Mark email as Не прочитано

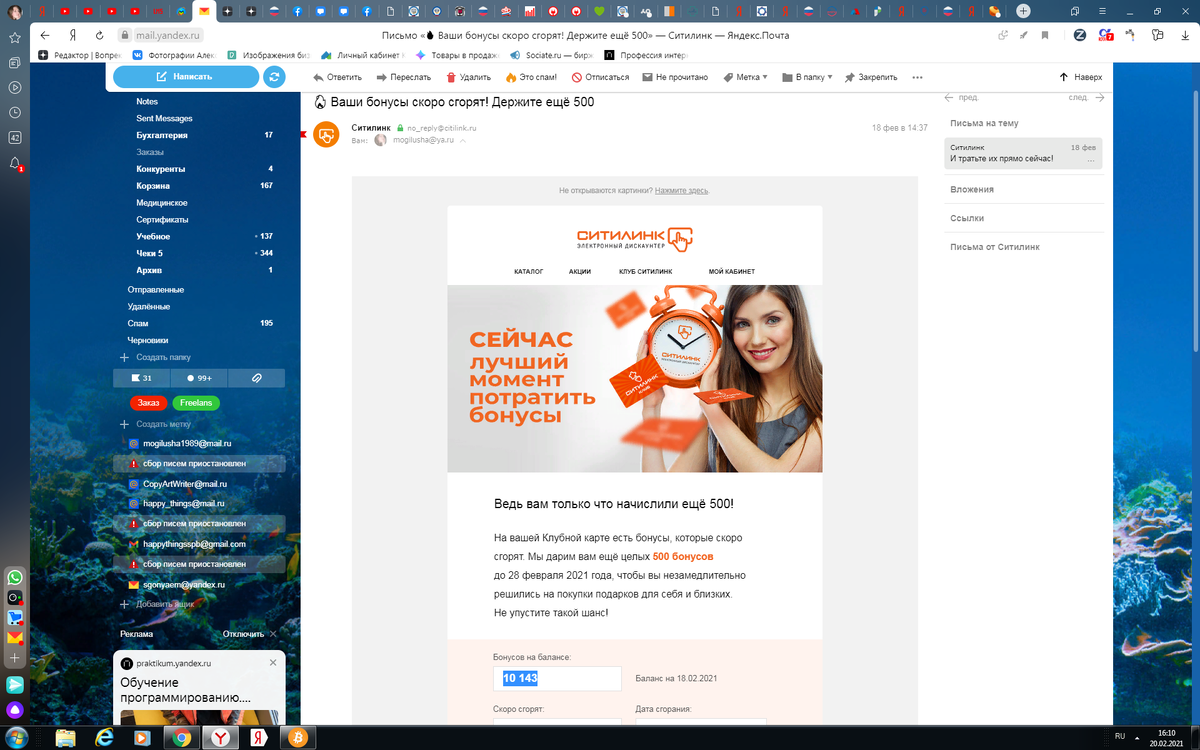pyautogui.click(x=675, y=77)
